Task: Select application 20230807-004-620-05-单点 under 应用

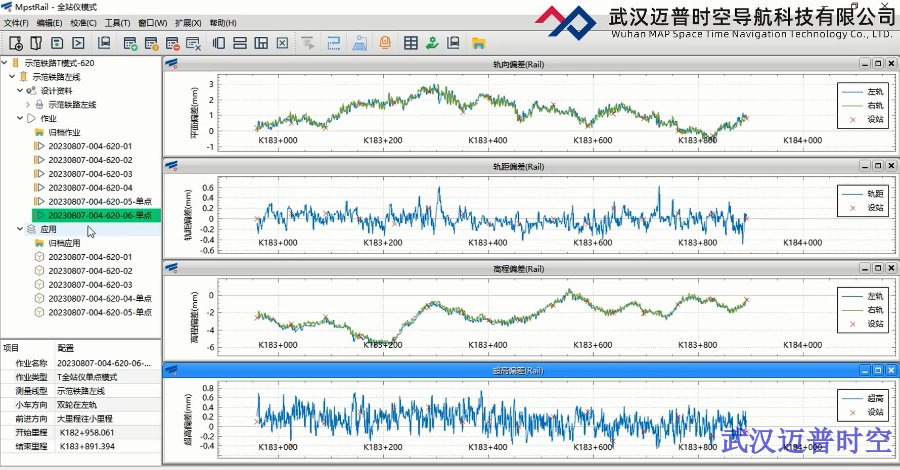Action: click(x=100, y=312)
